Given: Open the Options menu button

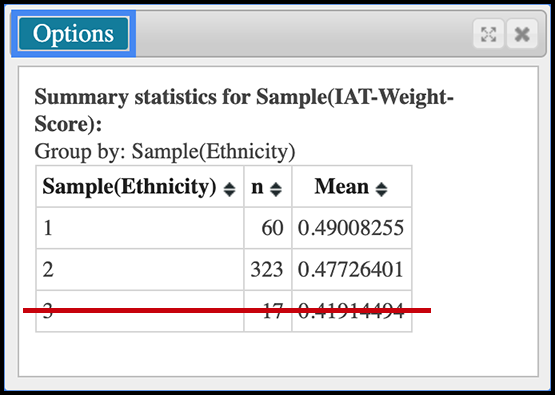Looking at the screenshot, I should (x=73, y=34).
